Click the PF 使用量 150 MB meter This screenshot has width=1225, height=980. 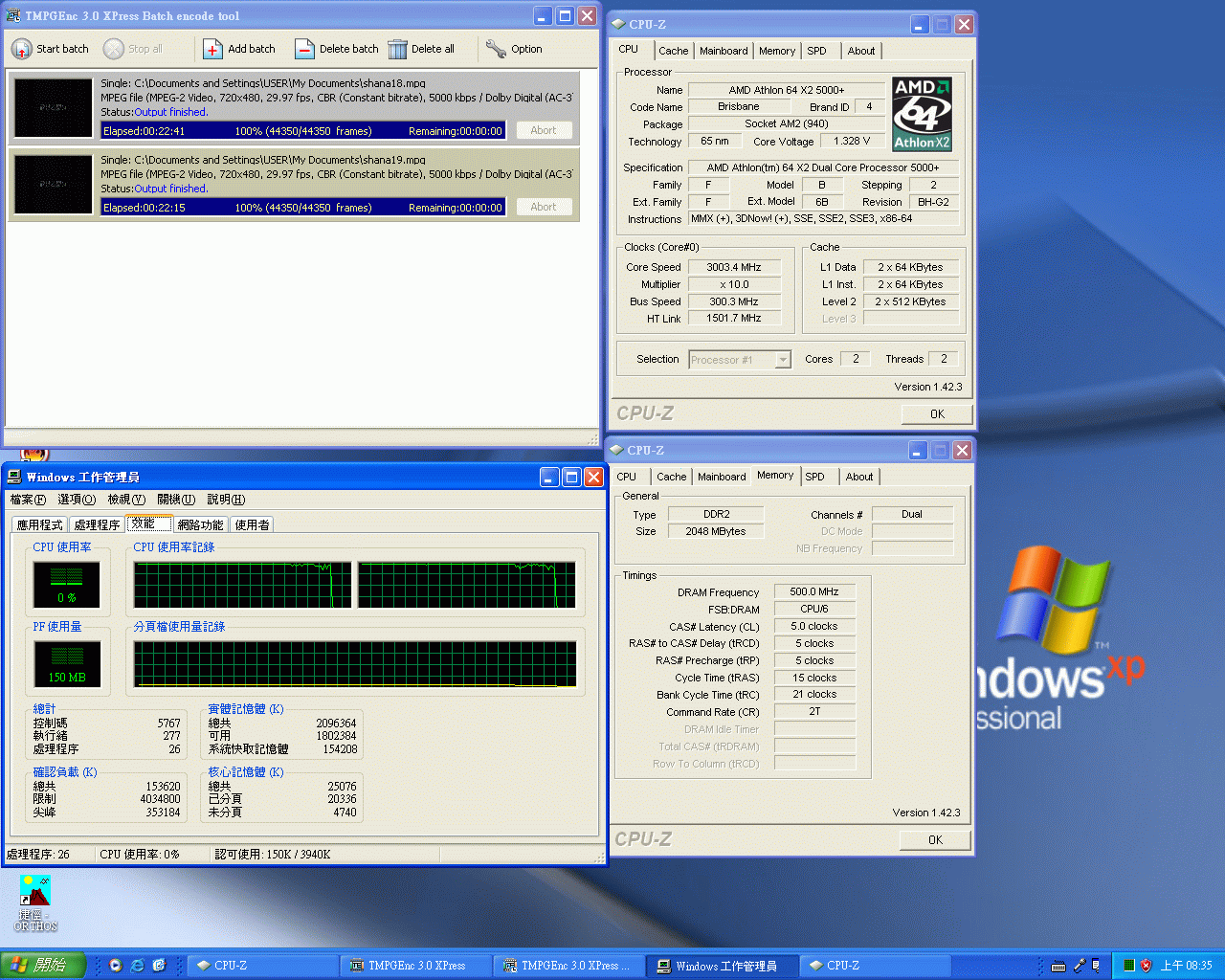[x=67, y=663]
